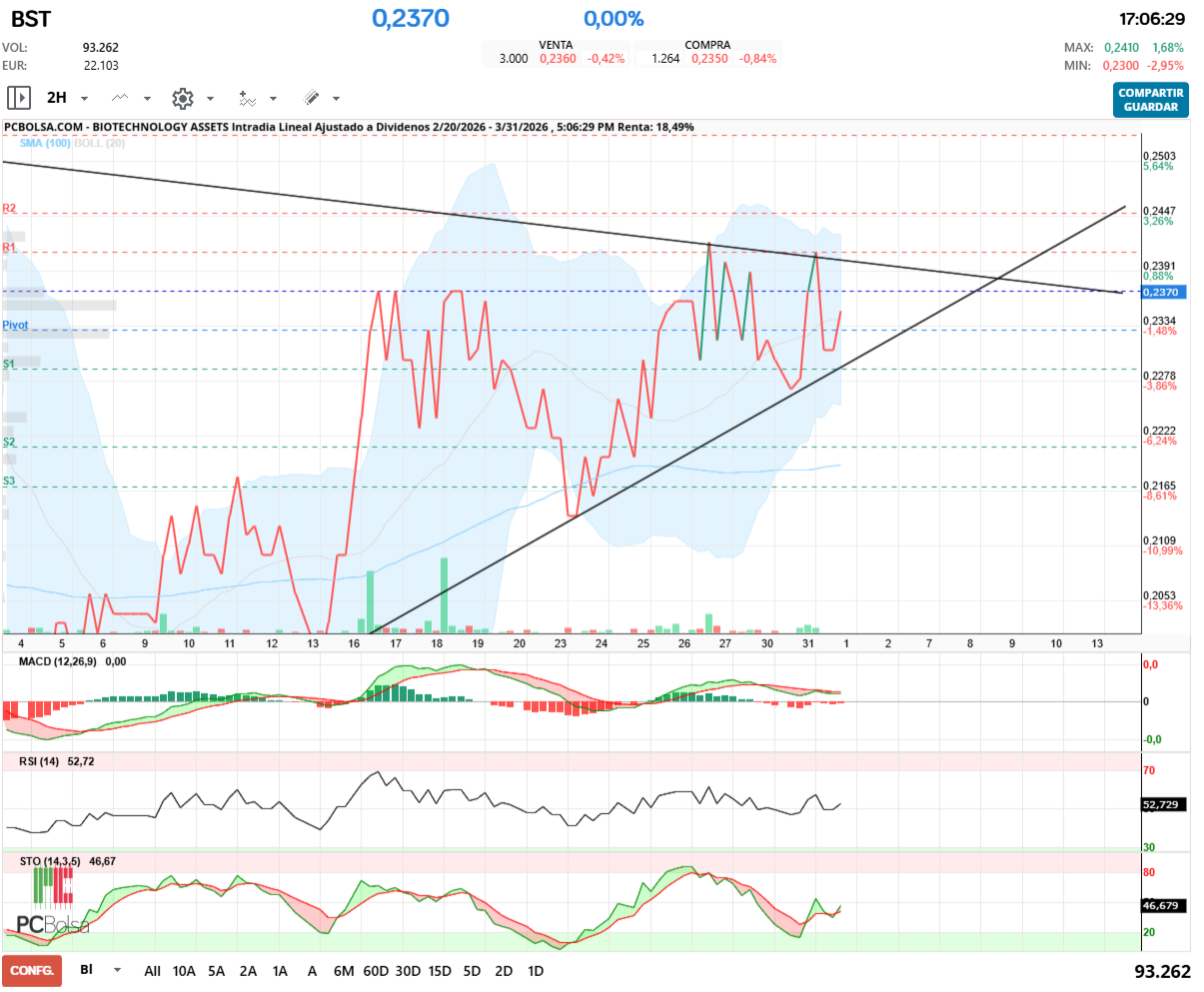Select the add indicator icon
Image resolution: width=1204 pixels, height=992 pixels.
click(250, 98)
